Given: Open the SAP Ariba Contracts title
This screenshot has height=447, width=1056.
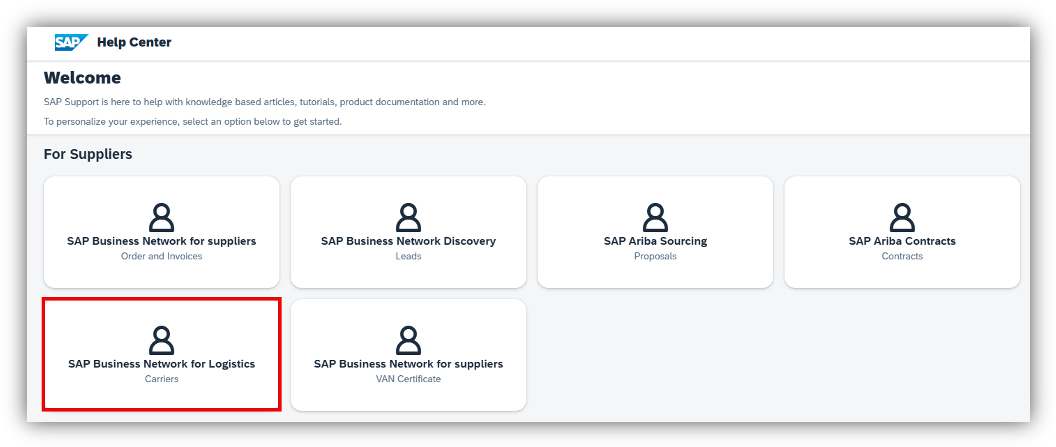Looking at the screenshot, I should pos(902,241).
